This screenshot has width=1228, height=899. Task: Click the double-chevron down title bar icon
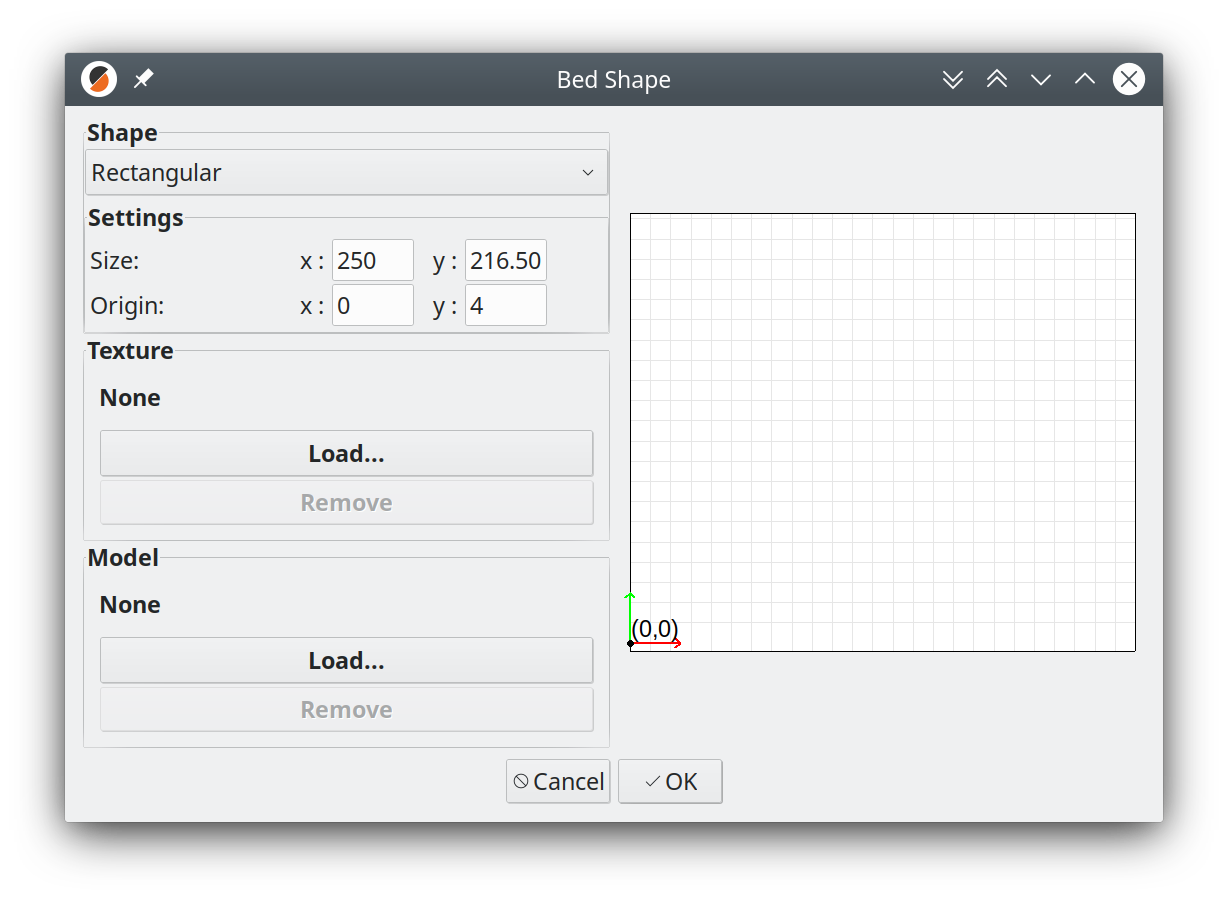point(953,79)
